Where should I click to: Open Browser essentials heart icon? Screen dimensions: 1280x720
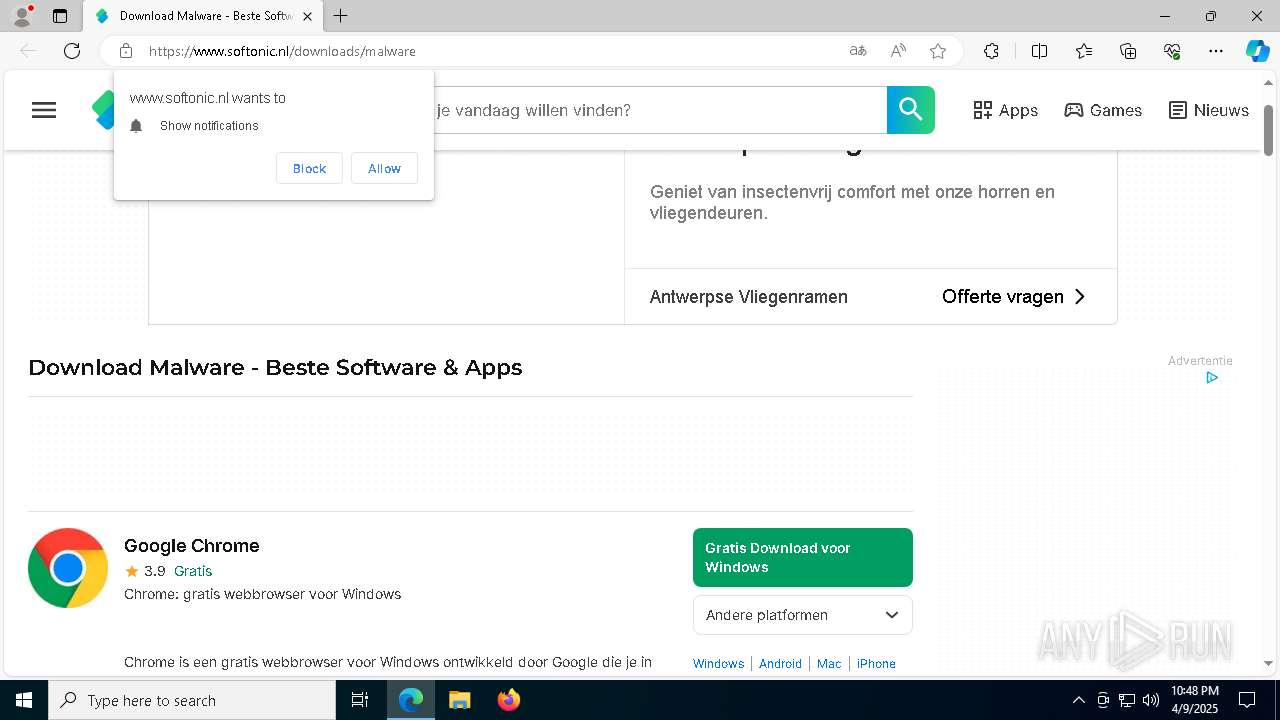(1172, 51)
